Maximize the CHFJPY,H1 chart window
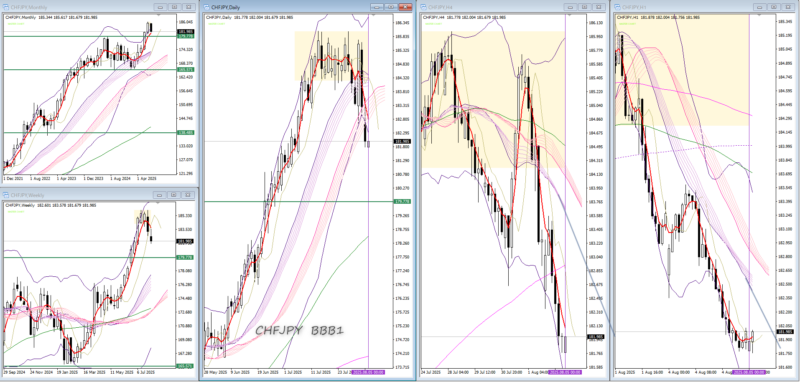Image resolution: width=800 pixels, height=382 pixels. (x=775, y=7)
